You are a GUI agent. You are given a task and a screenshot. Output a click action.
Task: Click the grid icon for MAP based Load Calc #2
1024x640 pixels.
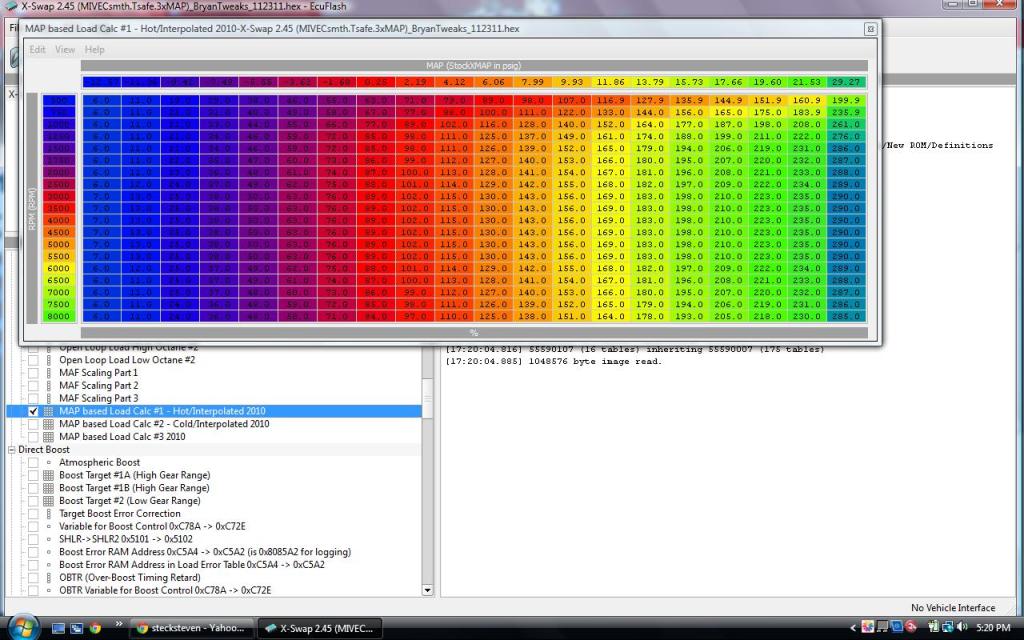click(x=48, y=424)
